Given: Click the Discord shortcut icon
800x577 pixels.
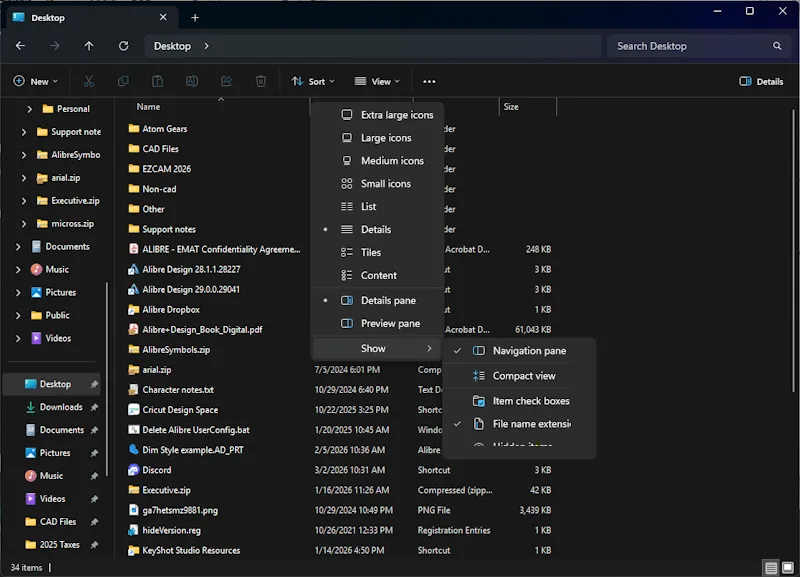Looking at the screenshot, I should (x=133, y=470).
